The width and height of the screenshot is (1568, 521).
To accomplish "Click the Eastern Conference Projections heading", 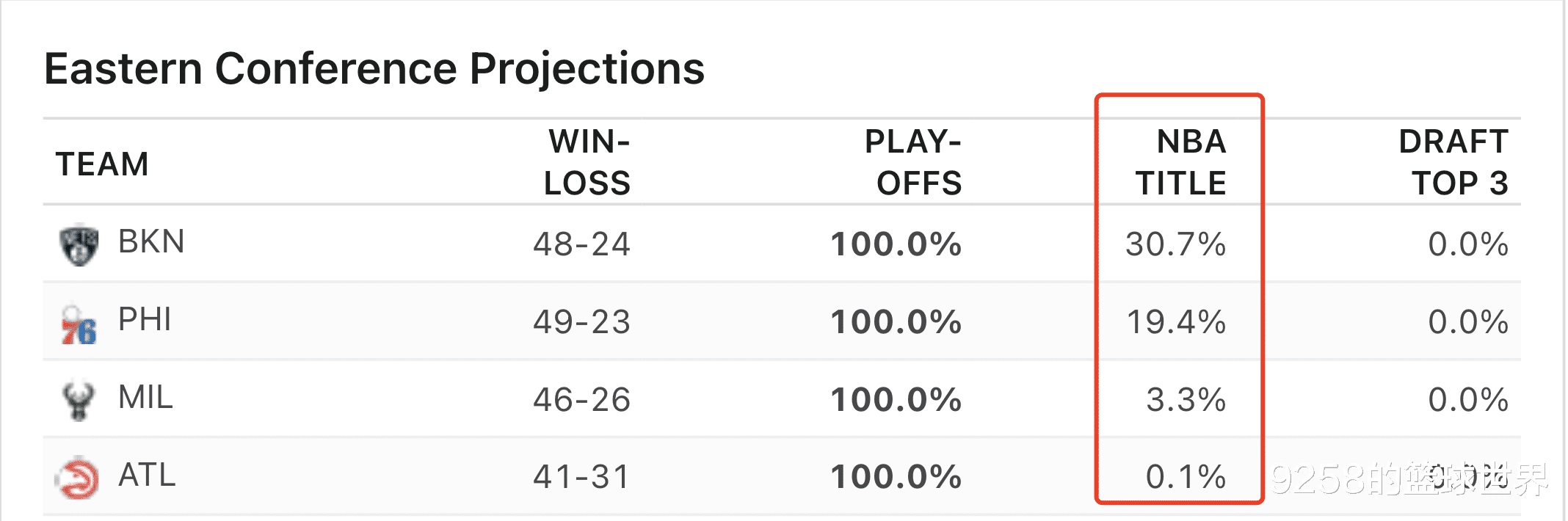I will [374, 69].
